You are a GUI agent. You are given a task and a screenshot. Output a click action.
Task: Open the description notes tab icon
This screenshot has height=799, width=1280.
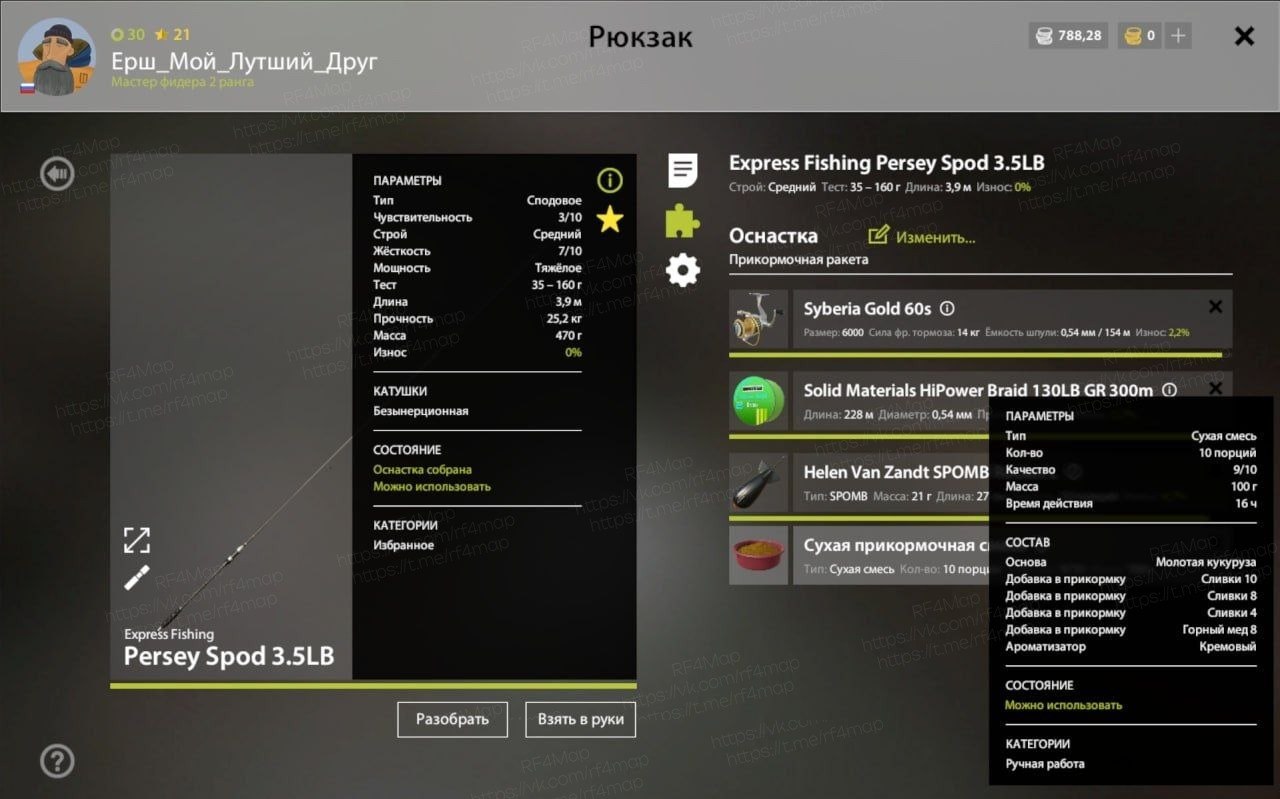coord(683,171)
